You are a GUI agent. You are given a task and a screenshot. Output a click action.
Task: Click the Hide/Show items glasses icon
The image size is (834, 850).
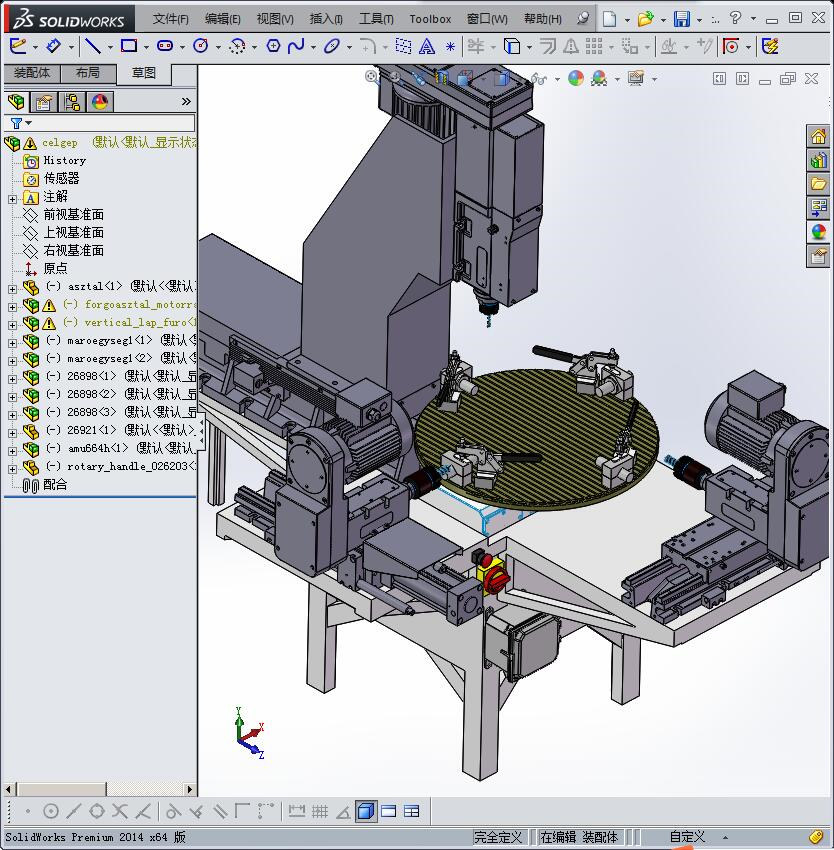pos(538,79)
